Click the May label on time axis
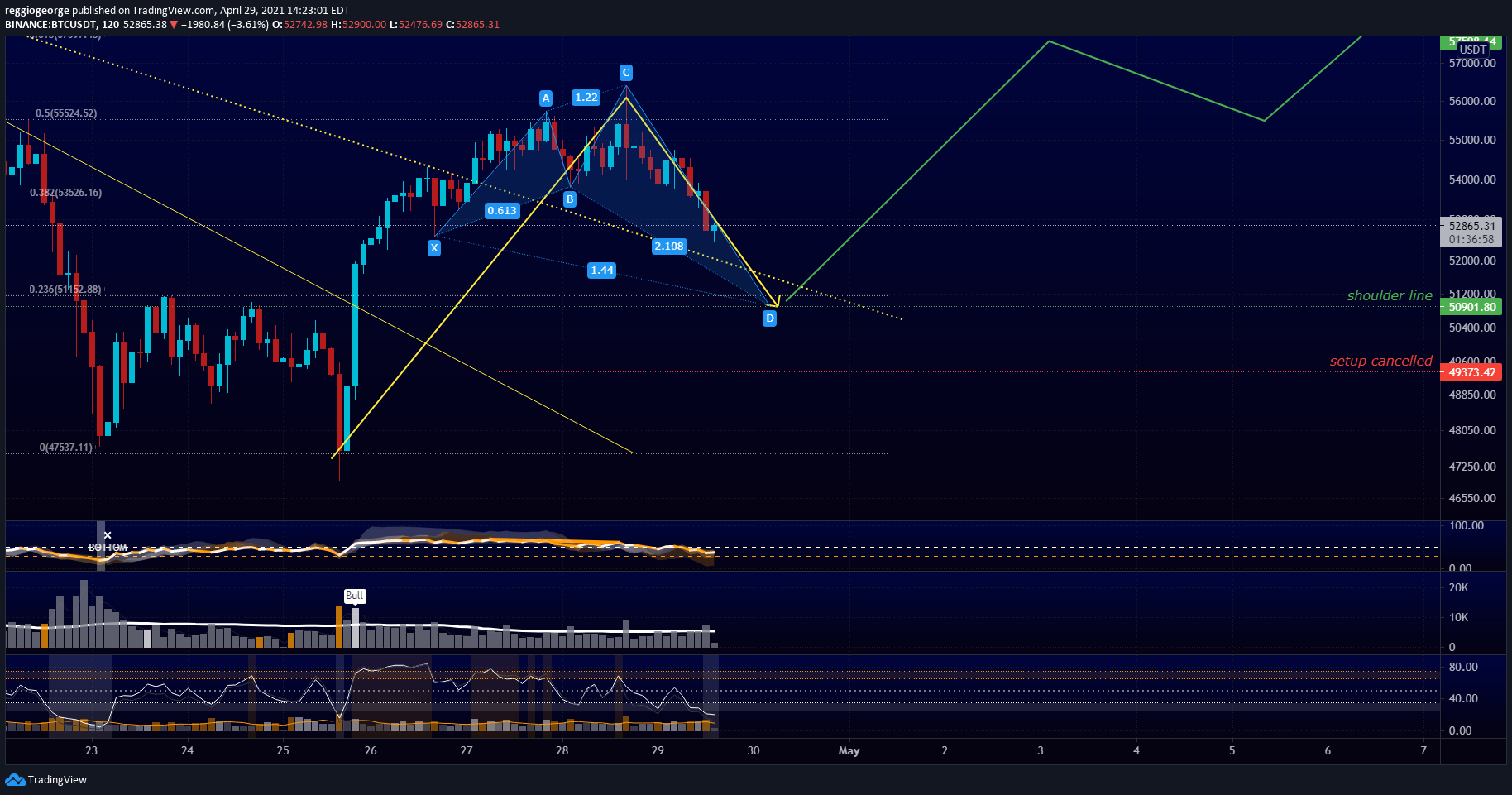 [849, 751]
